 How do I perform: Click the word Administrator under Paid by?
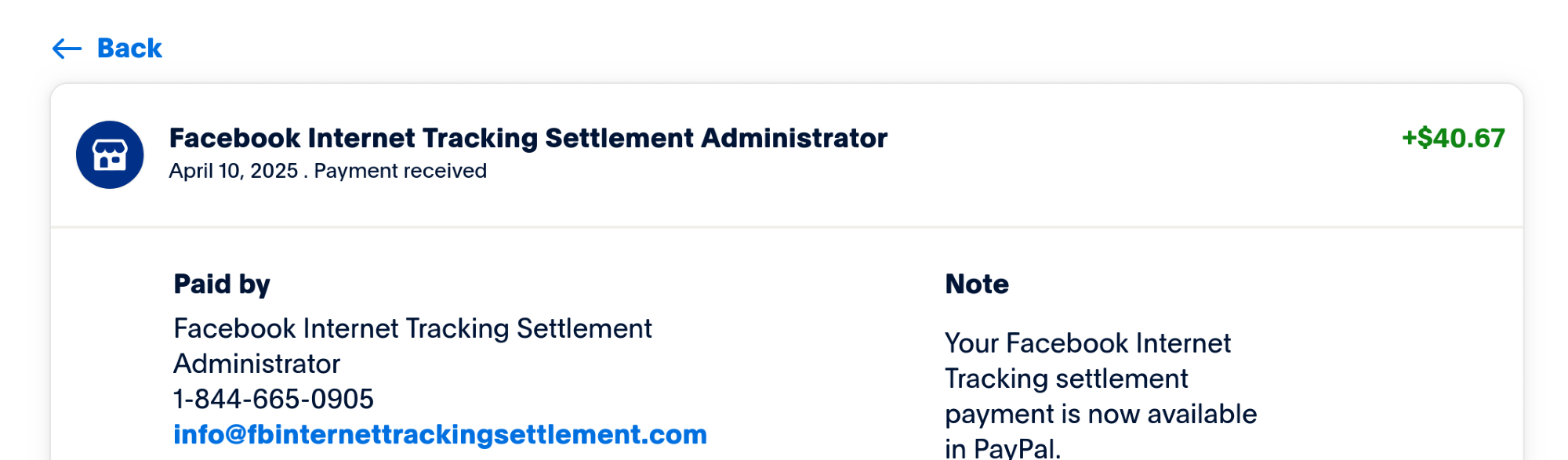click(256, 364)
